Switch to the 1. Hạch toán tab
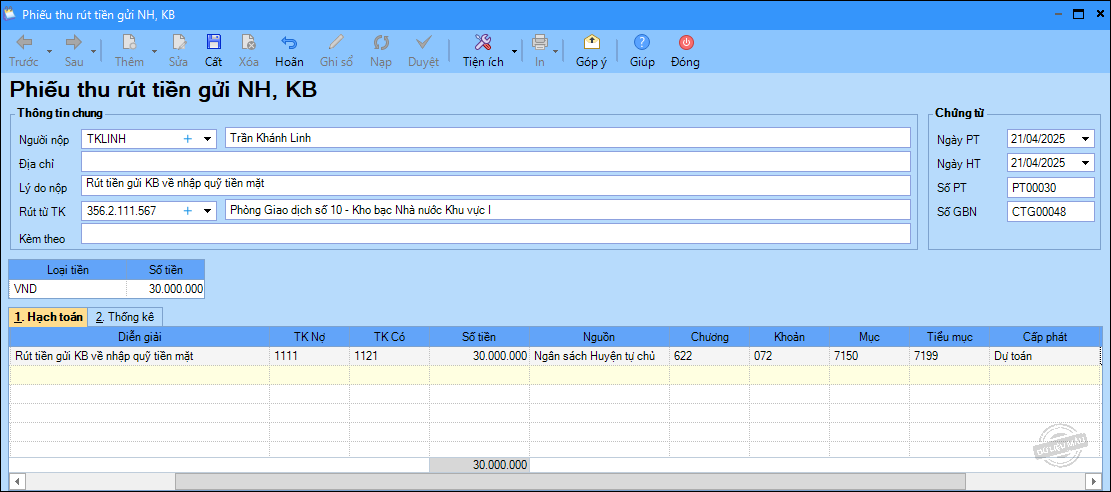 (48, 317)
